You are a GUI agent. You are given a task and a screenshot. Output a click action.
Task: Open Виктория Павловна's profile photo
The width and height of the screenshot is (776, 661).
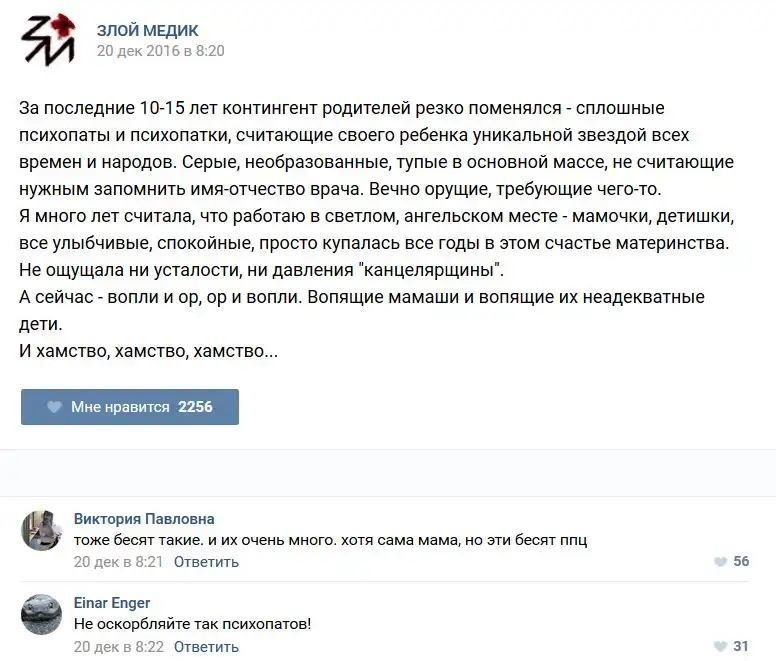point(42,531)
